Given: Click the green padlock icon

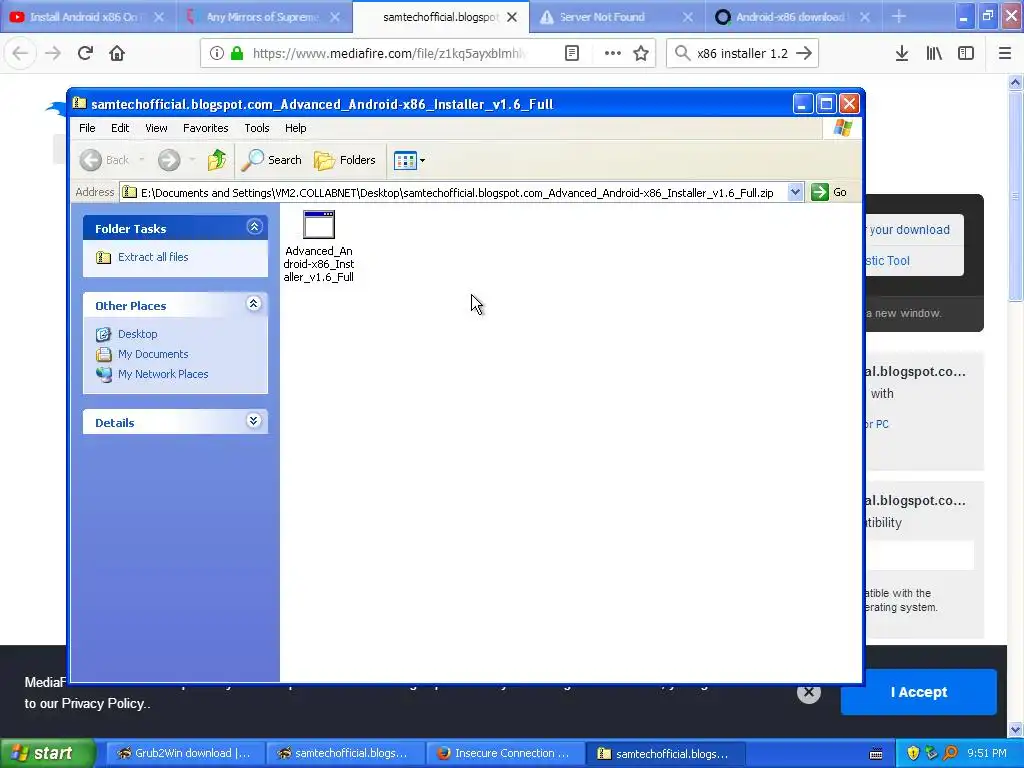Looking at the screenshot, I should pyautogui.click(x=238, y=53).
